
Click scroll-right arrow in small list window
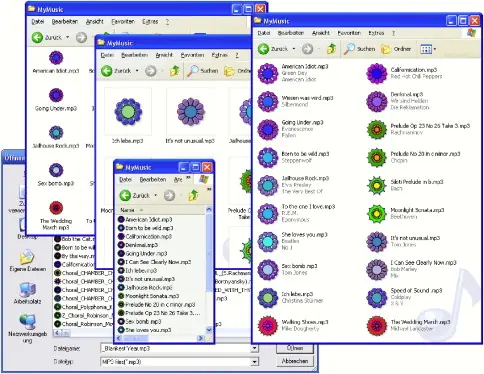[x=201, y=338]
